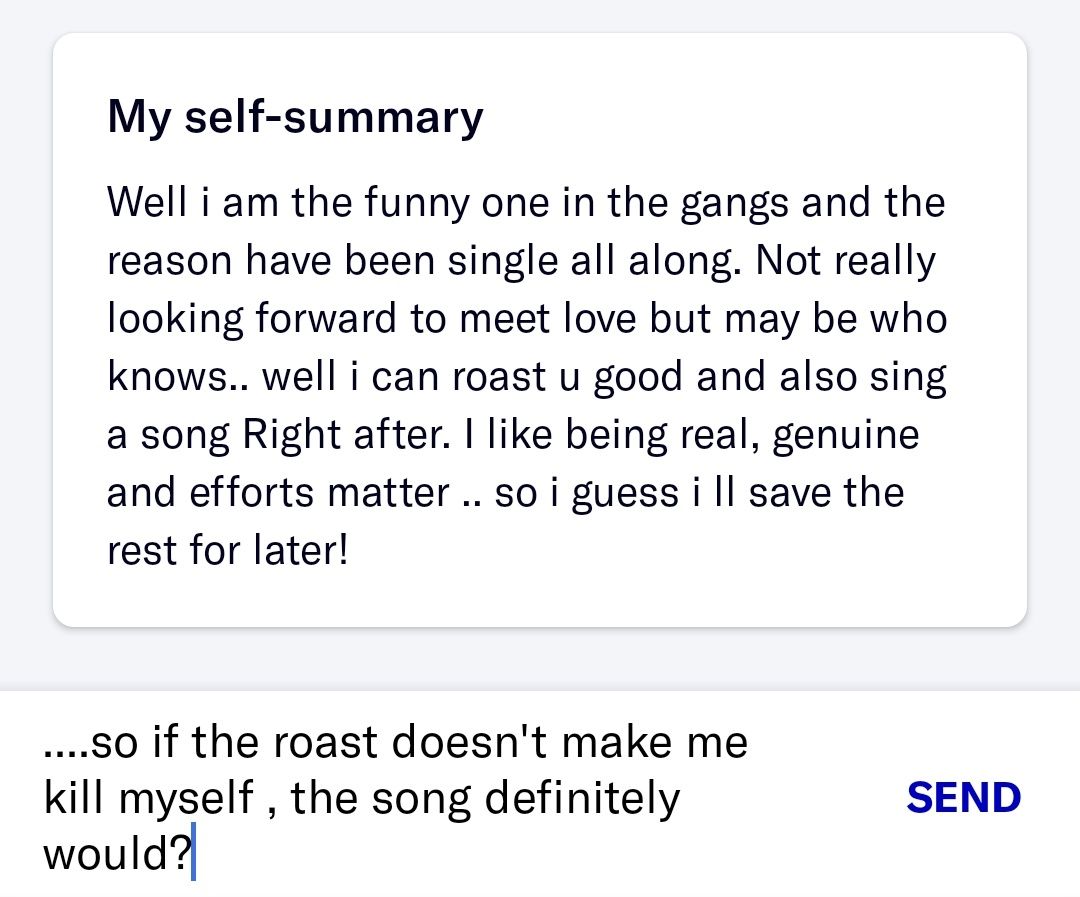Click "and efforts matter" in the summary
This screenshot has width=1080, height=897.
pos(277,493)
